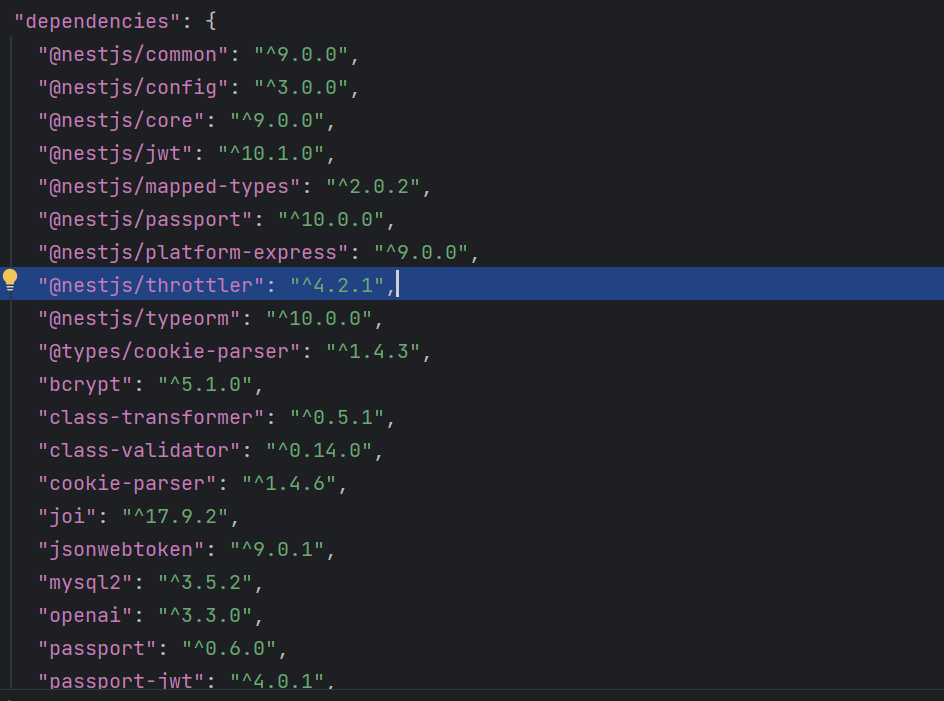The image size is (944, 701).
Task: Select the "@nestjs/platform-express" key
Action: click(x=193, y=252)
